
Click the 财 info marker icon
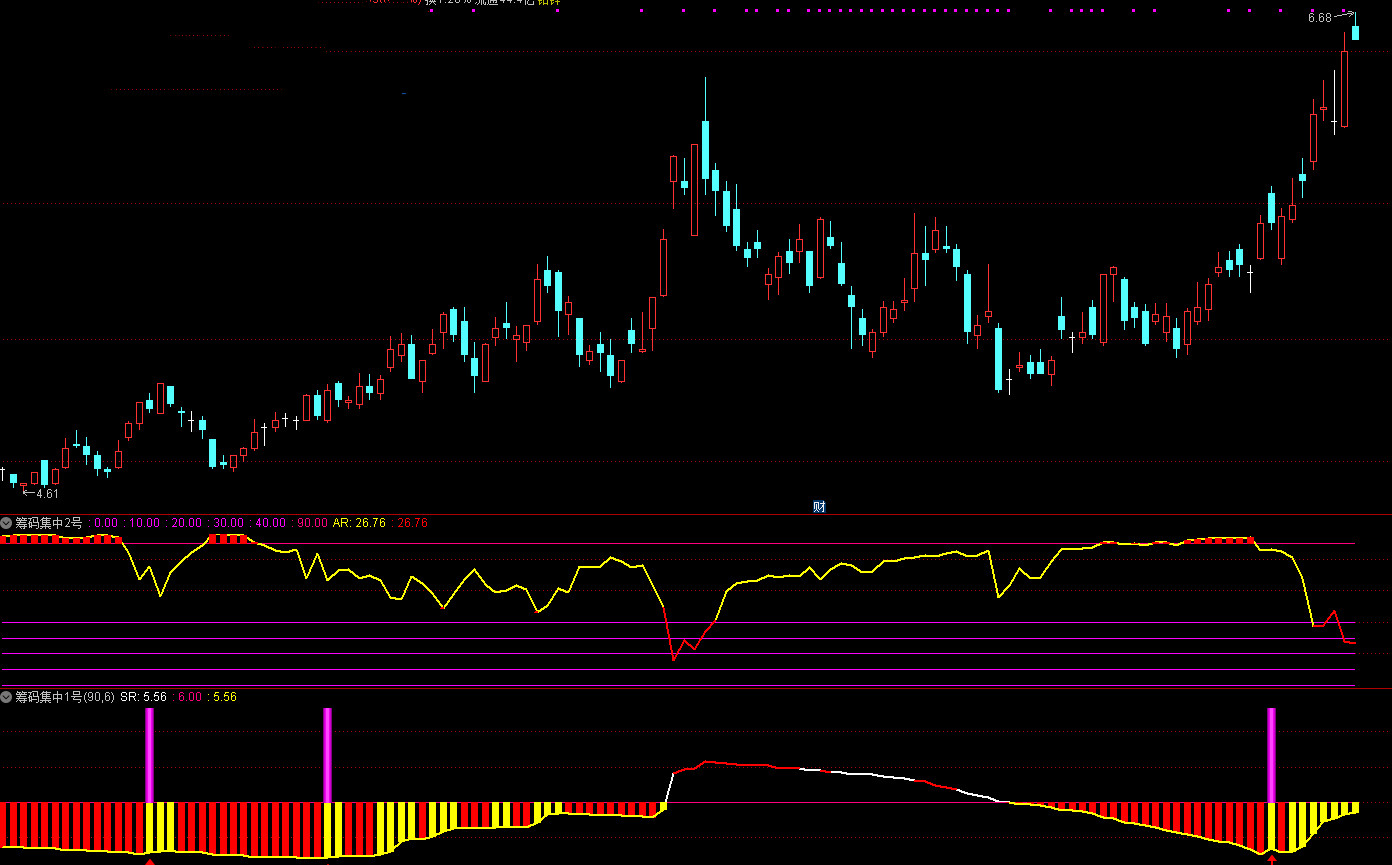tap(819, 507)
